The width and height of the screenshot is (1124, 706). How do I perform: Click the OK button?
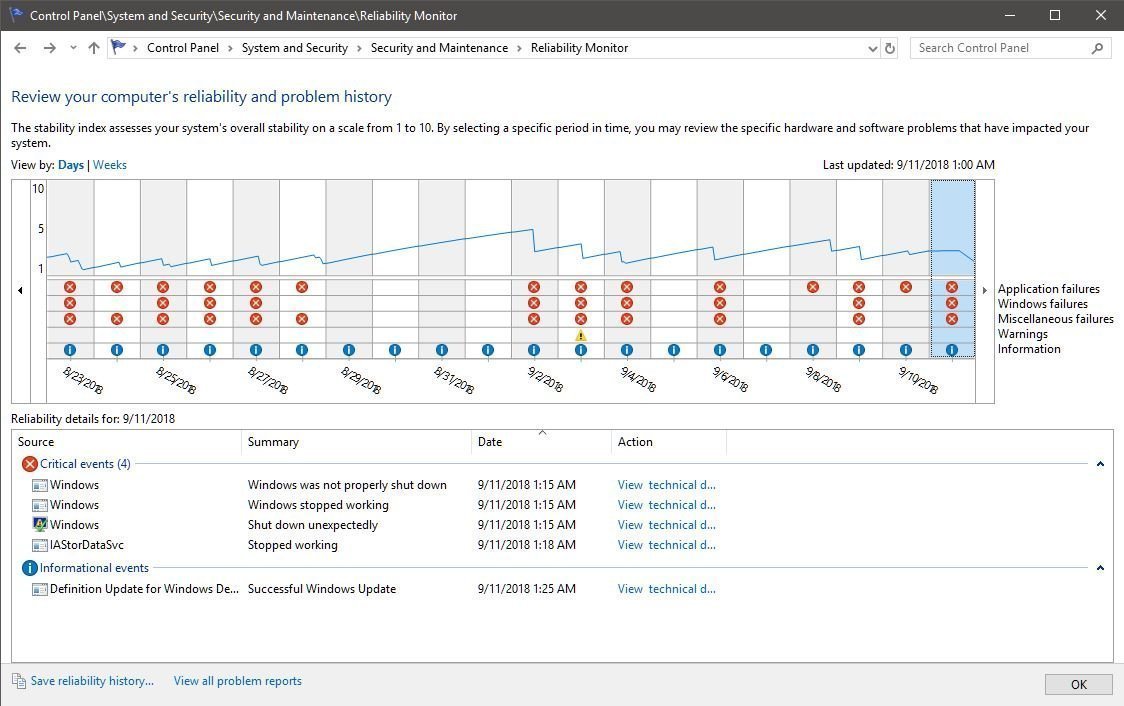pyautogui.click(x=1078, y=684)
